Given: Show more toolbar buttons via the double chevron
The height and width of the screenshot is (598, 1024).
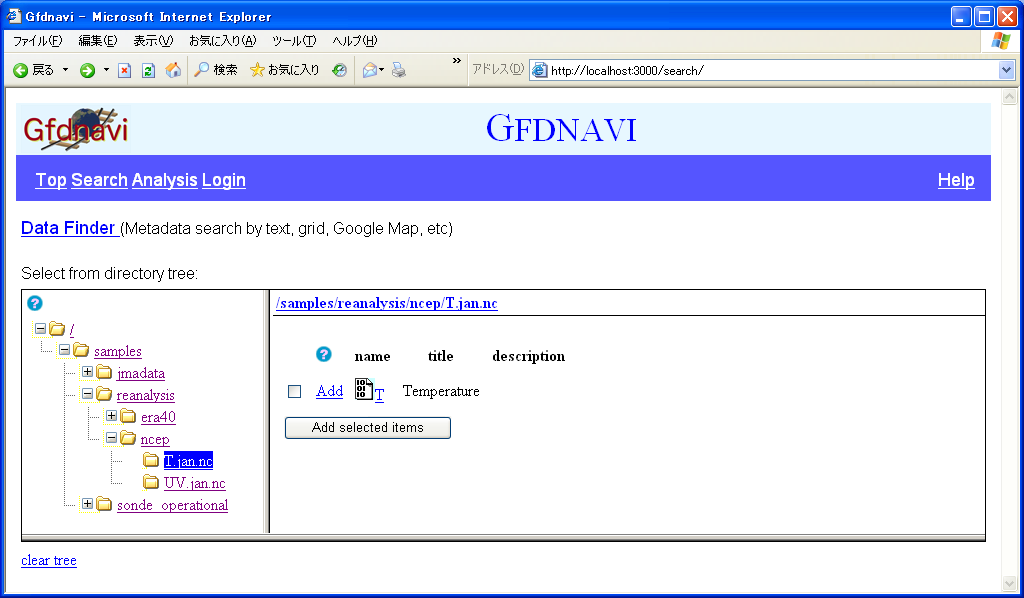Looking at the screenshot, I should [x=456, y=61].
